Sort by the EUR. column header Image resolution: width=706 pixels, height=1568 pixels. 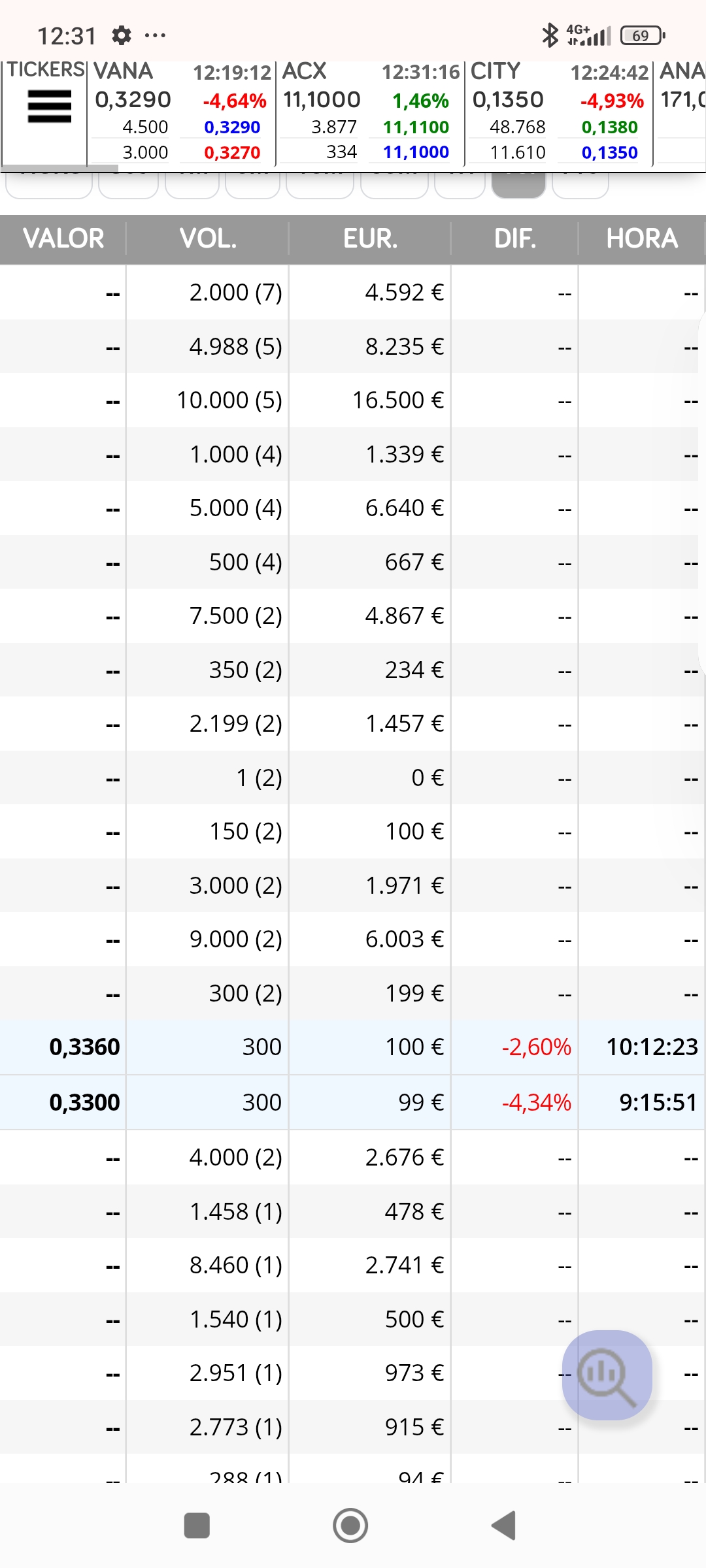click(x=370, y=239)
